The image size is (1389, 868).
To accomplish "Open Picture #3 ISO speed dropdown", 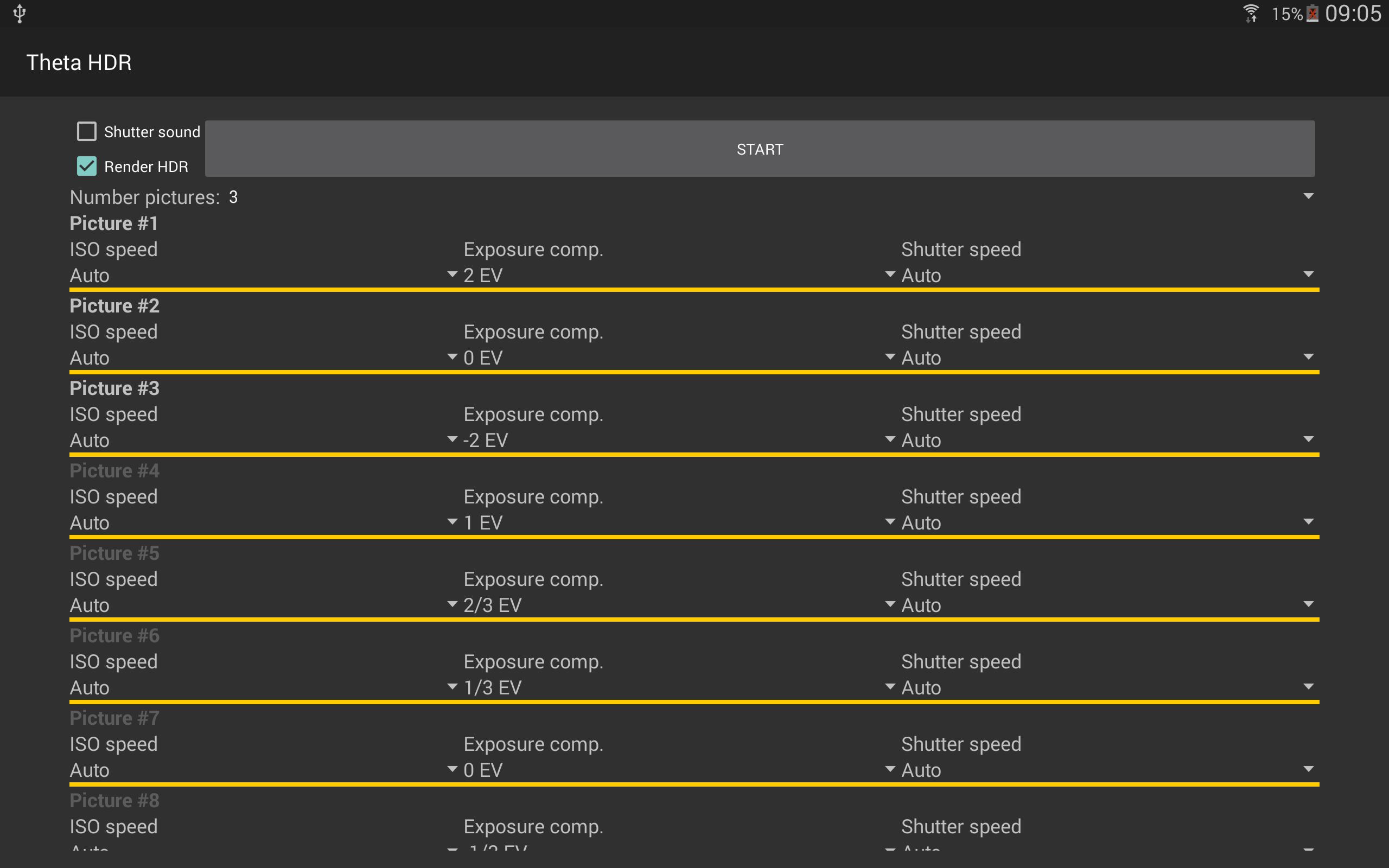I will point(264,441).
